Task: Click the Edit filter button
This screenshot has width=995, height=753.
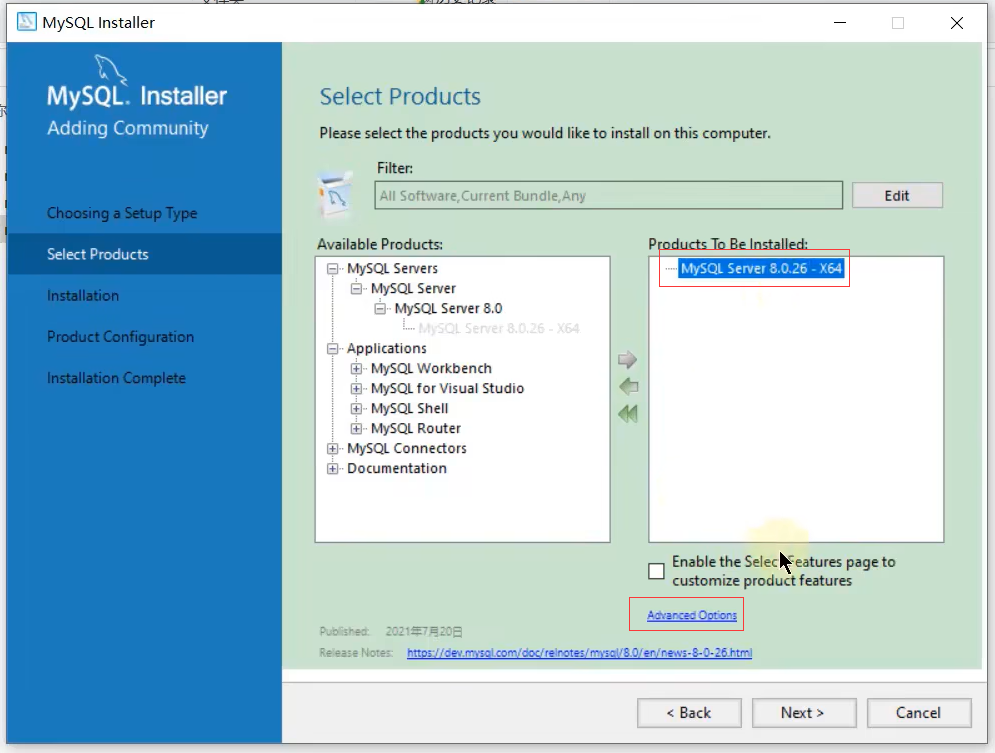Action: coord(897,196)
